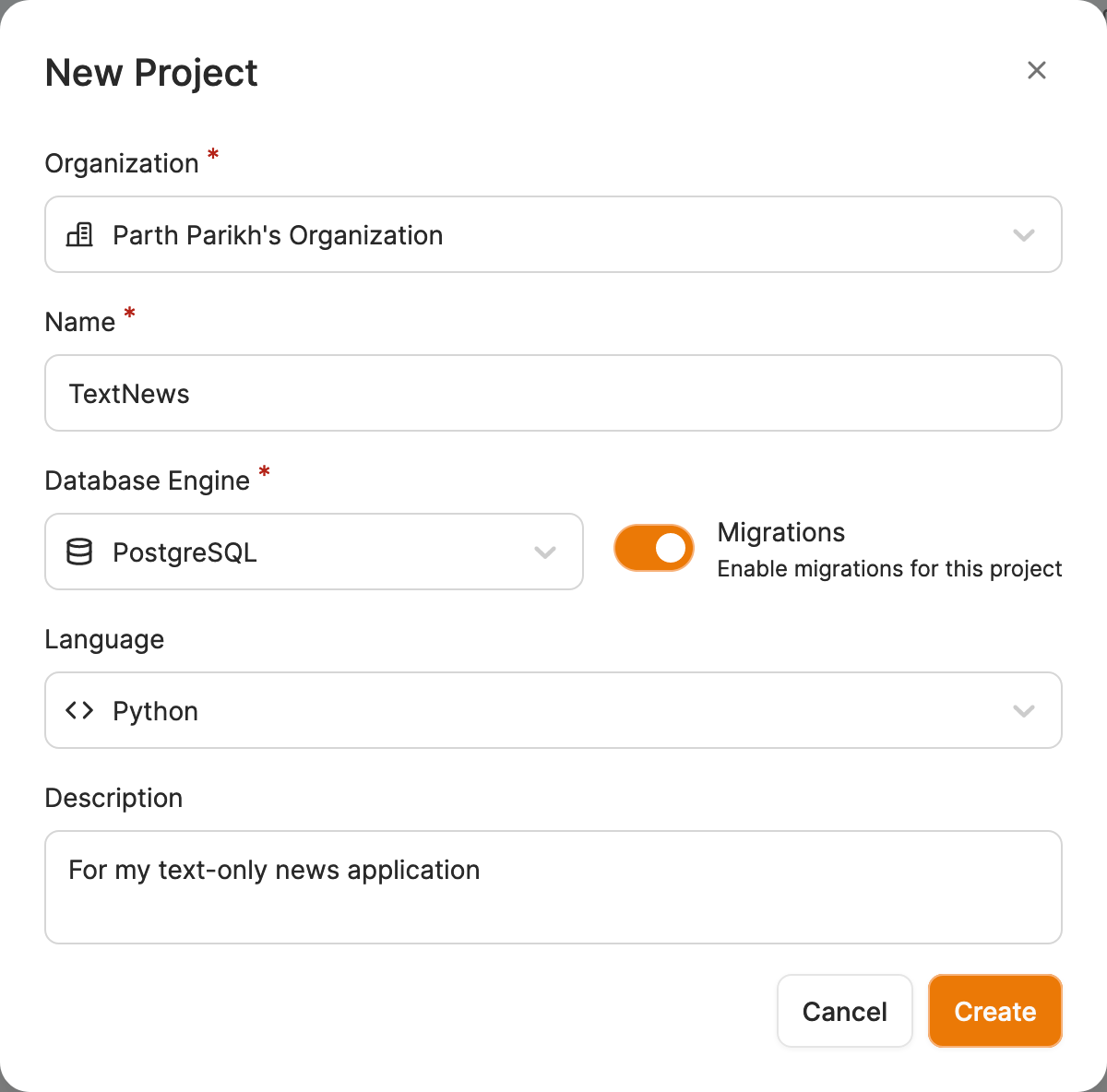Click the building icon in Organization field

coord(80,235)
